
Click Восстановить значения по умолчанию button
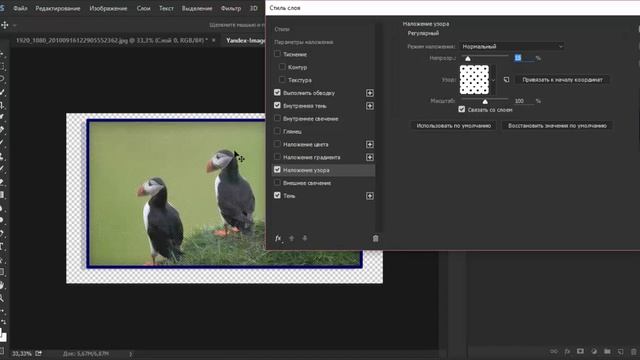click(557, 126)
